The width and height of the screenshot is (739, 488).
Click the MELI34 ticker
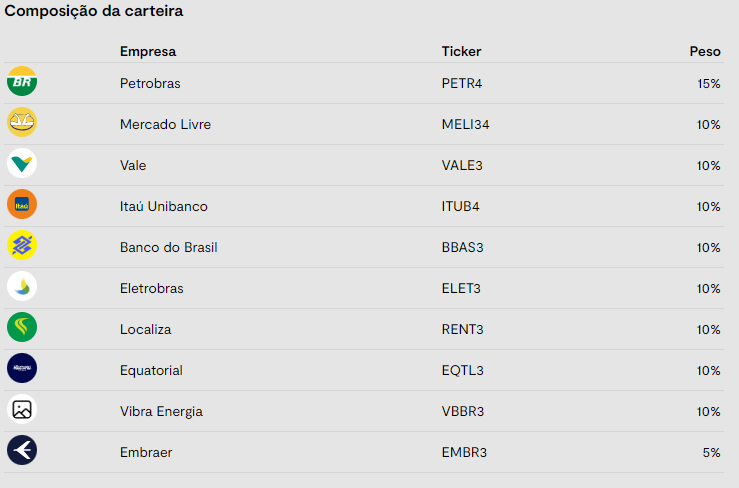[x=466, y=124]
